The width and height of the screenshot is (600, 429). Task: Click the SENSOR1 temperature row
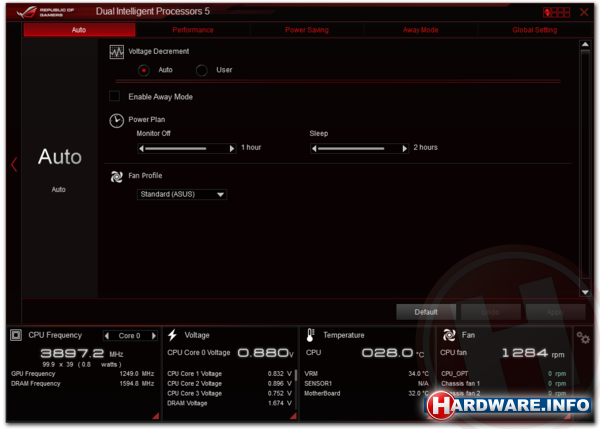367,383
